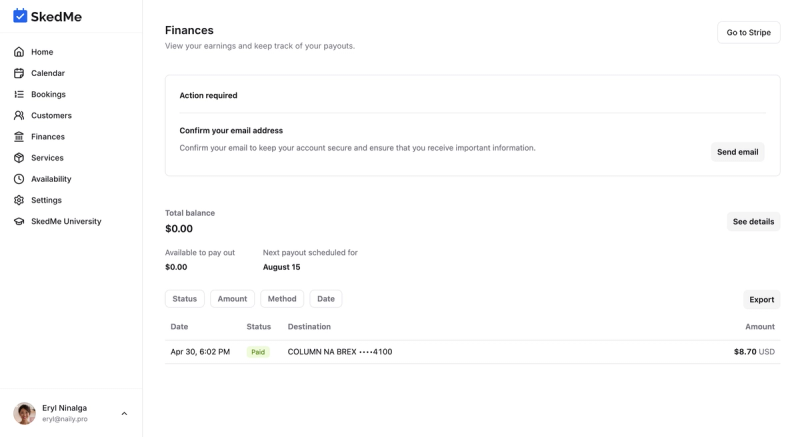Open the Bookings section

[48, 94]
